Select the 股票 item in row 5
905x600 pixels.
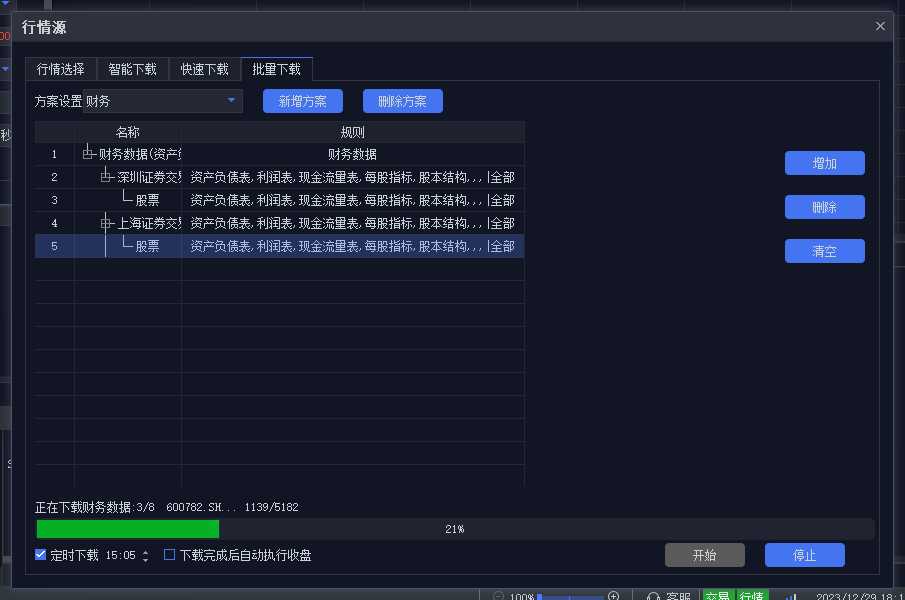coord(147,246)
